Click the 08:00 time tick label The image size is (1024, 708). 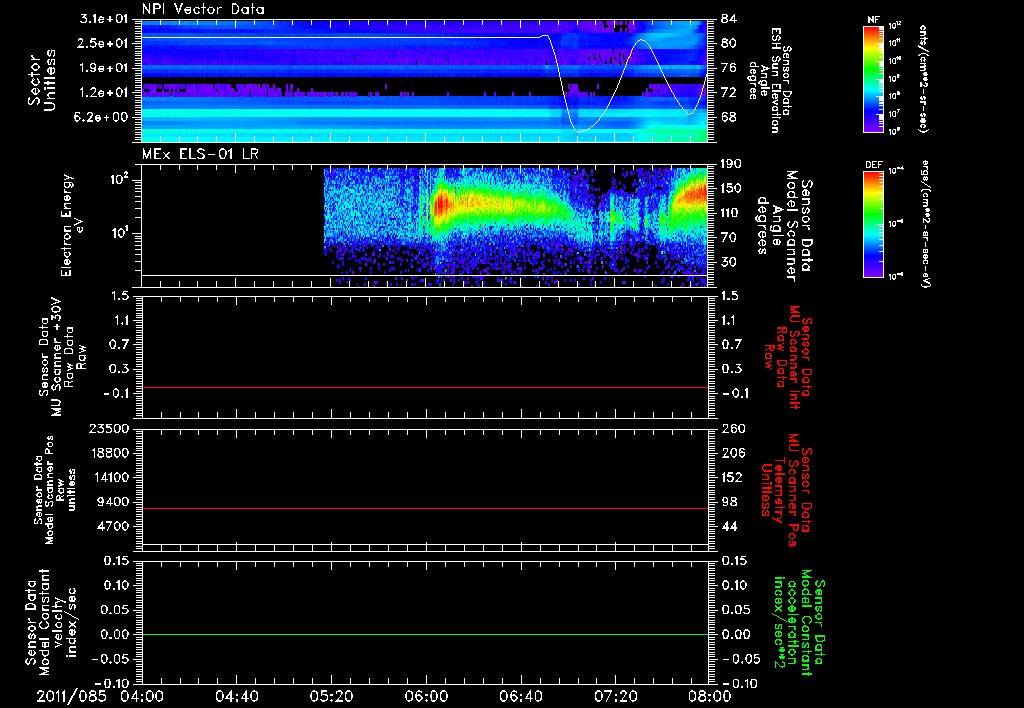click(x=710, y=696)
